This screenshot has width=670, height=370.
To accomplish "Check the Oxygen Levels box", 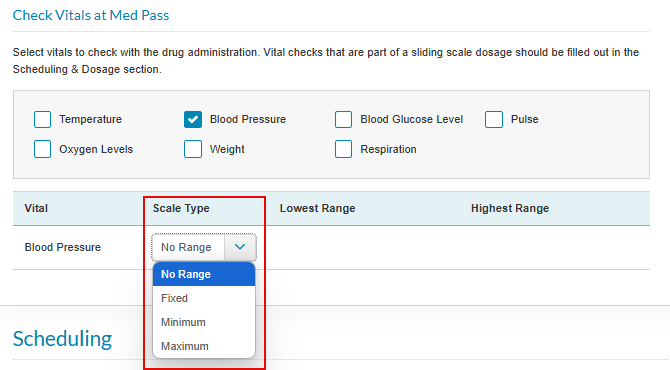I will 42,149.
